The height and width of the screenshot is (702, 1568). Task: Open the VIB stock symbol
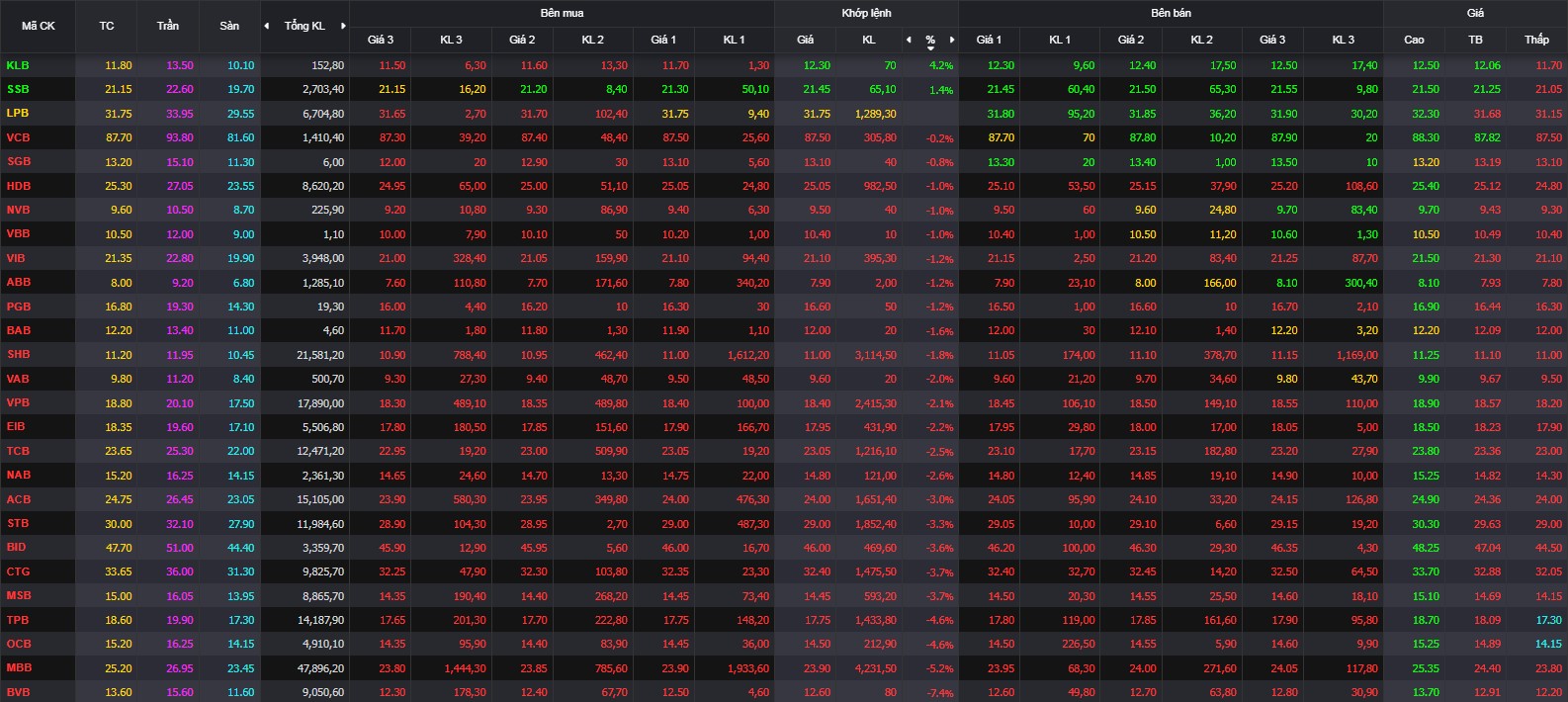click(x=16, y=258)
